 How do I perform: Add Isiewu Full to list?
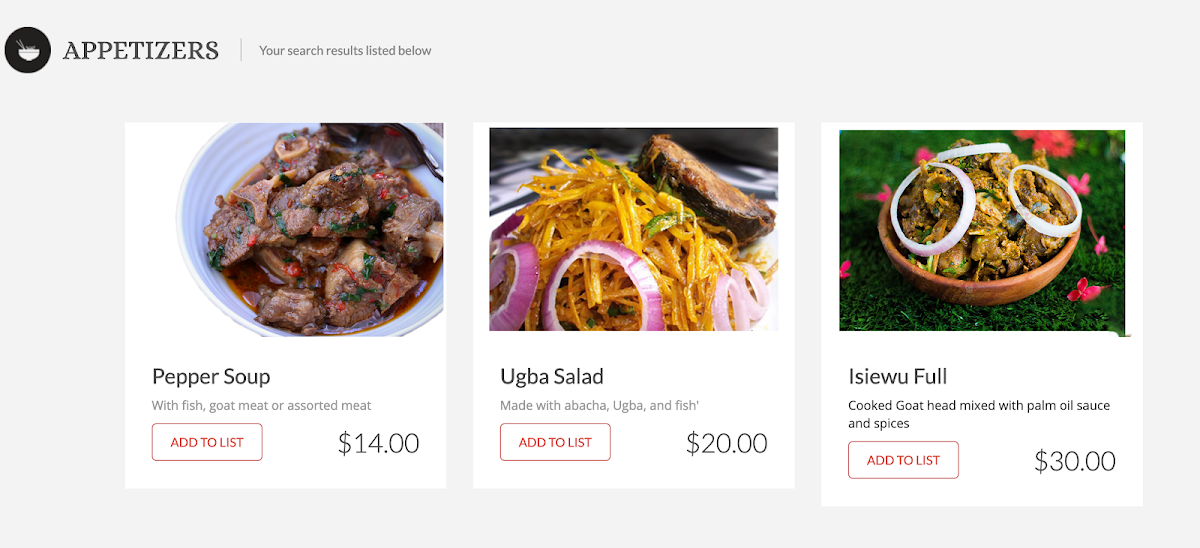903,460
